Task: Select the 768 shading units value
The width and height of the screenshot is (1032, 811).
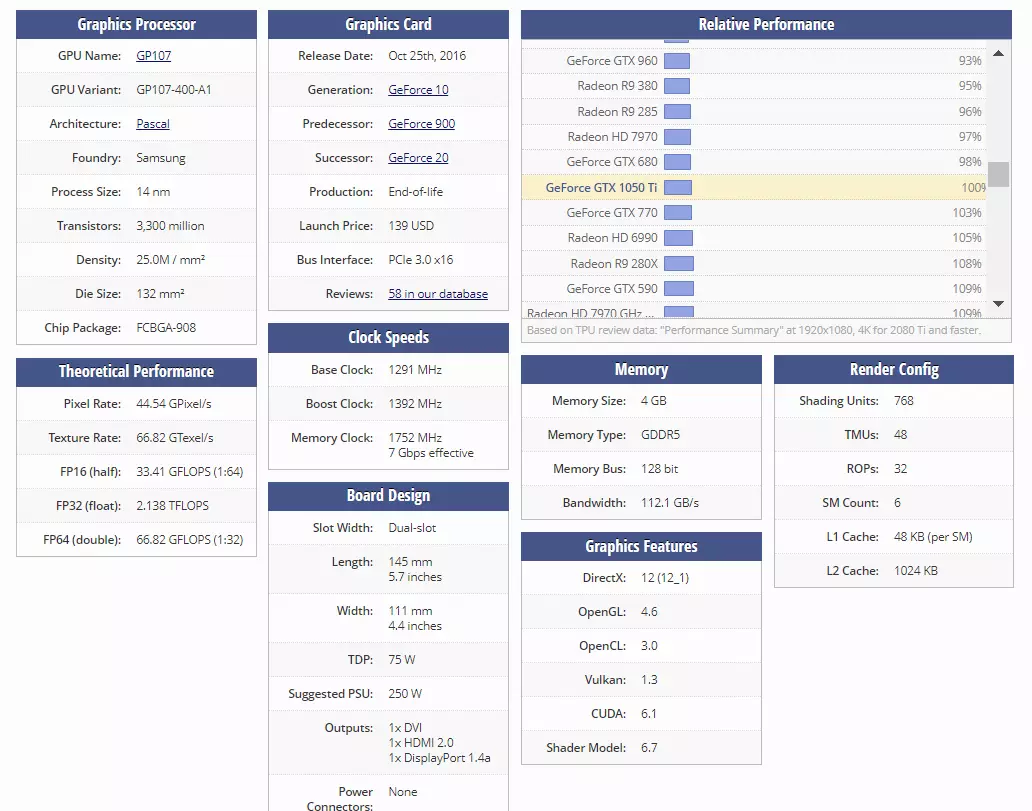Action: coord(904,401)
